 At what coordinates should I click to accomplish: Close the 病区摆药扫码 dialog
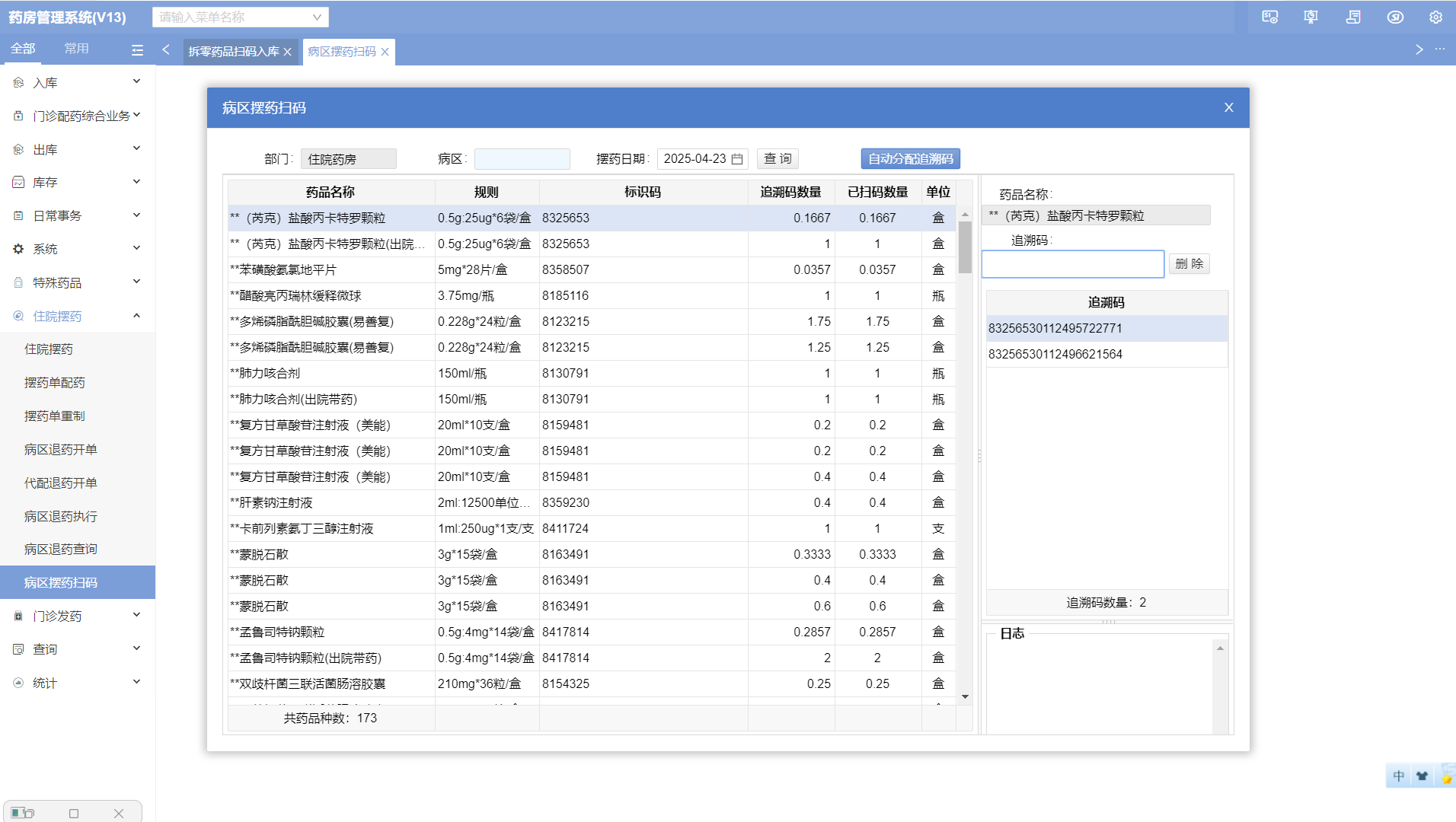(x=1228, y=107)
